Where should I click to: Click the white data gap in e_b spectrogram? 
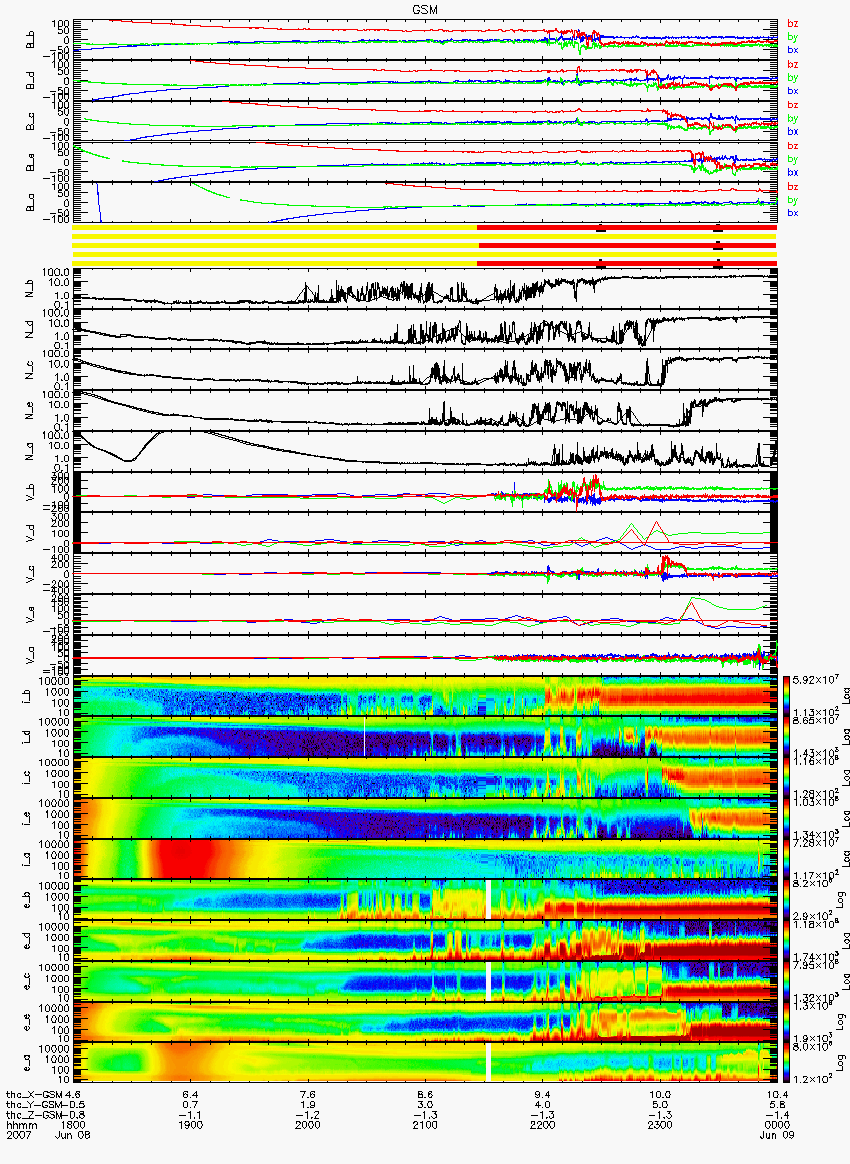[488, 900]
